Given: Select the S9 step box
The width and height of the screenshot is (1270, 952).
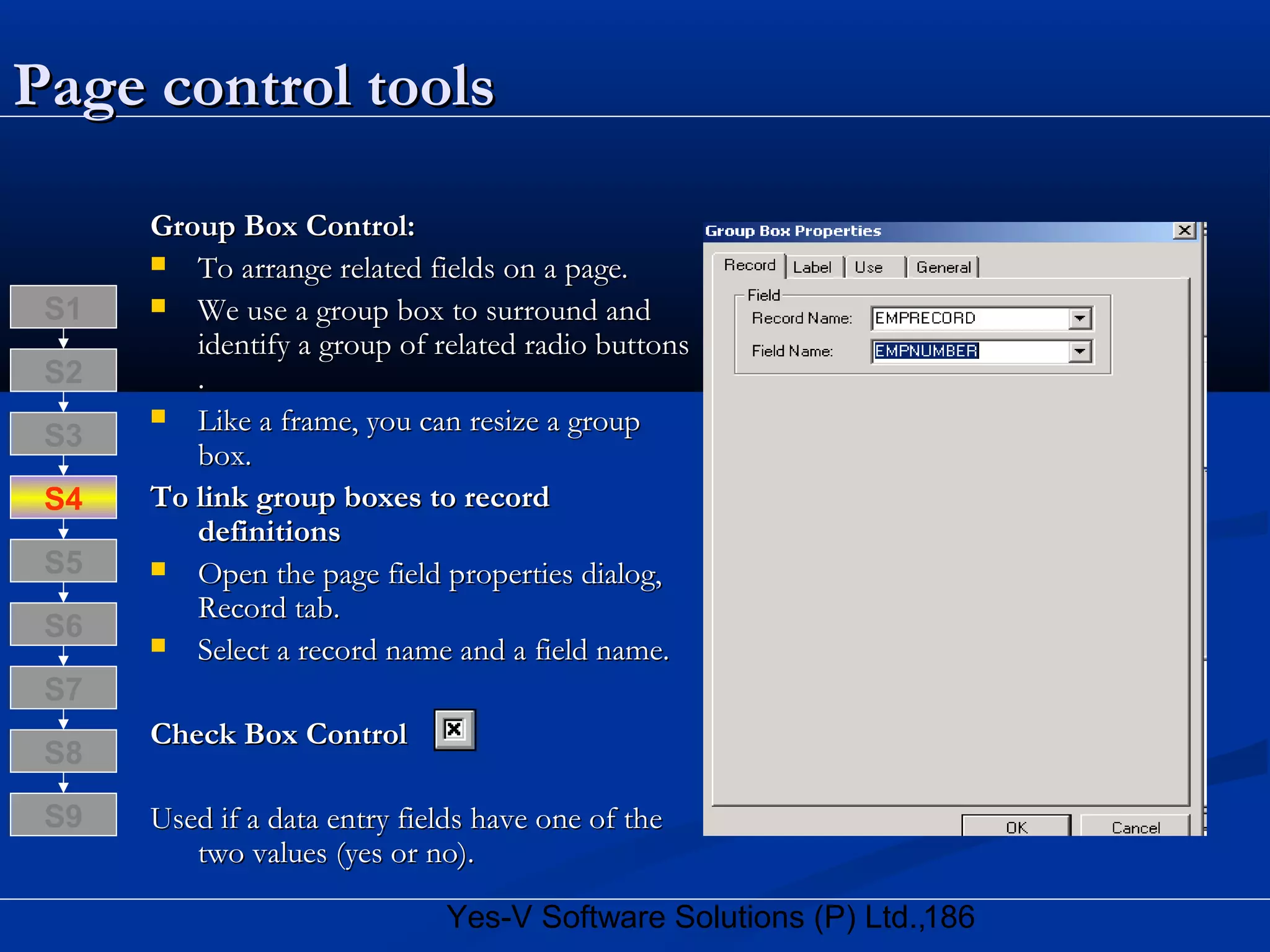Looking at the screenshot, I should tap(63, 814).
